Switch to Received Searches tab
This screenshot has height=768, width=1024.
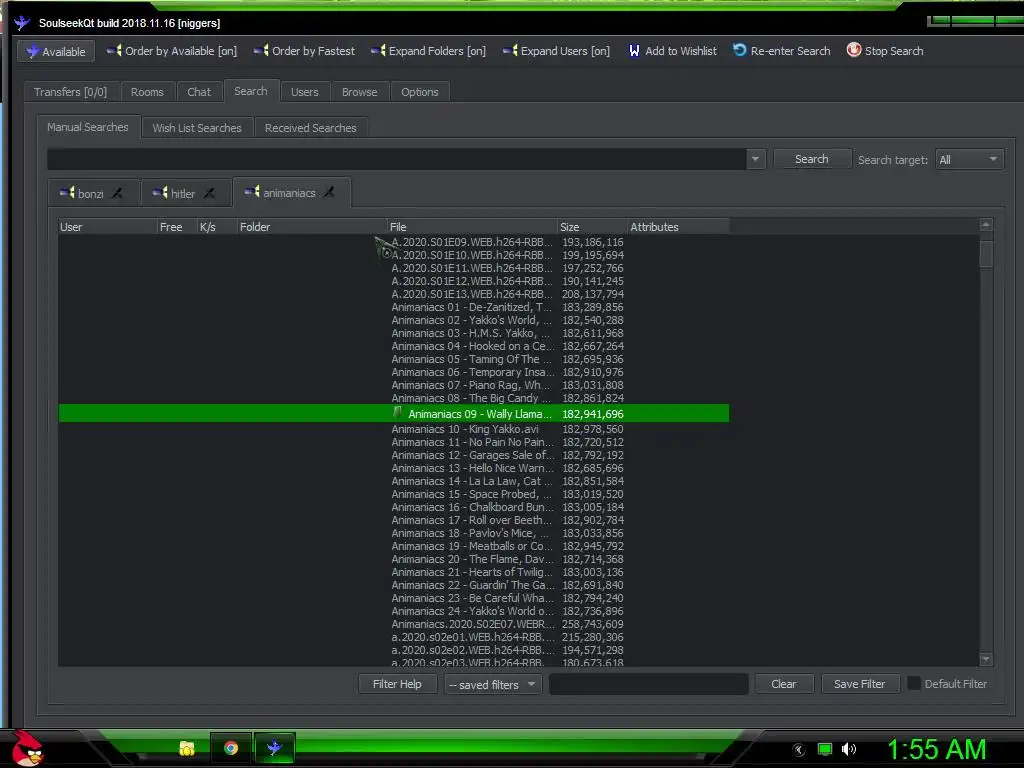coord(310,128)
